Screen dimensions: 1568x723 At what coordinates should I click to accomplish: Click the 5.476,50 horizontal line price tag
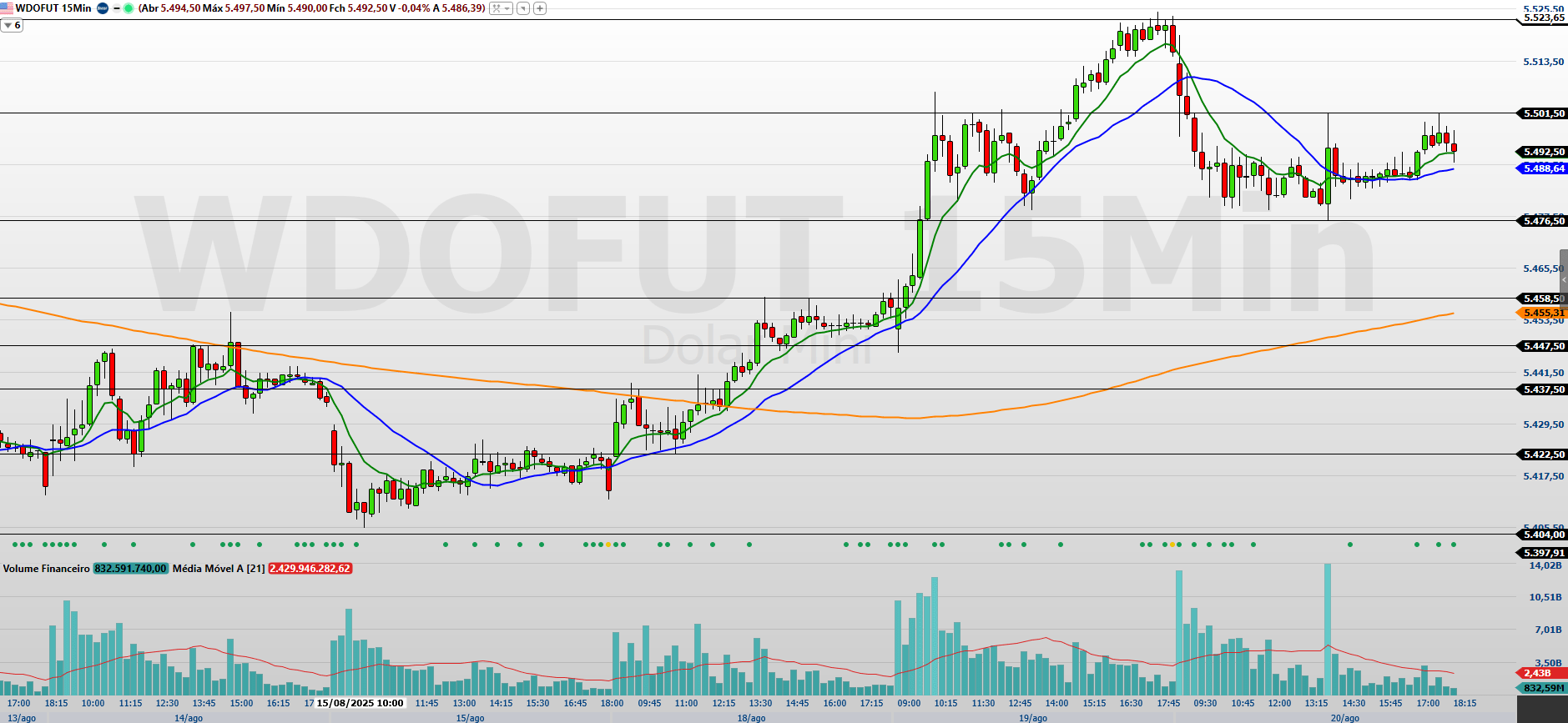pos(1543,221)
